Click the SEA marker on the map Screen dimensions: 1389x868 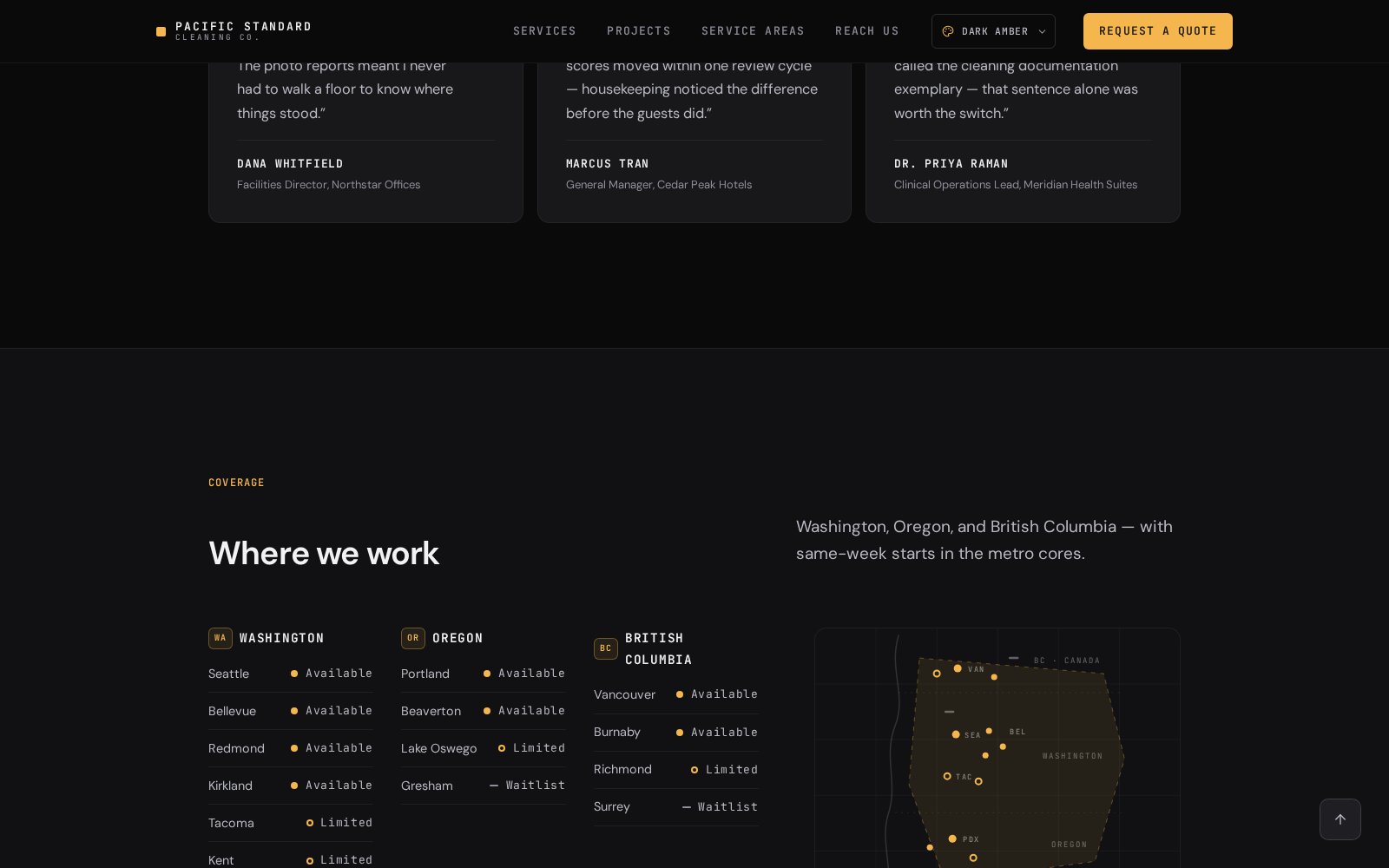pos(956,734)
